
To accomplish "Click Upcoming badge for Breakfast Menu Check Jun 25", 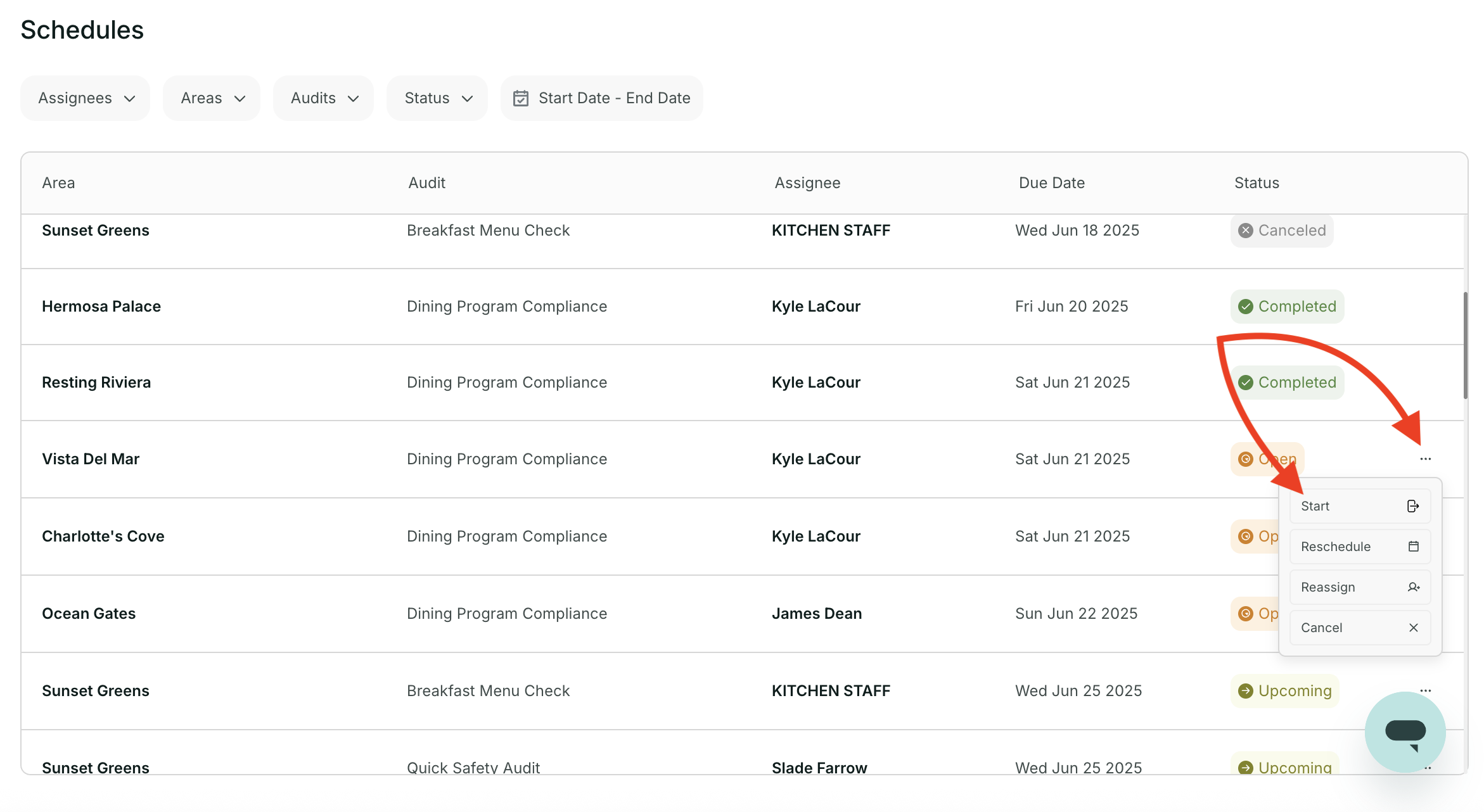I will (x=1285, y=691).
